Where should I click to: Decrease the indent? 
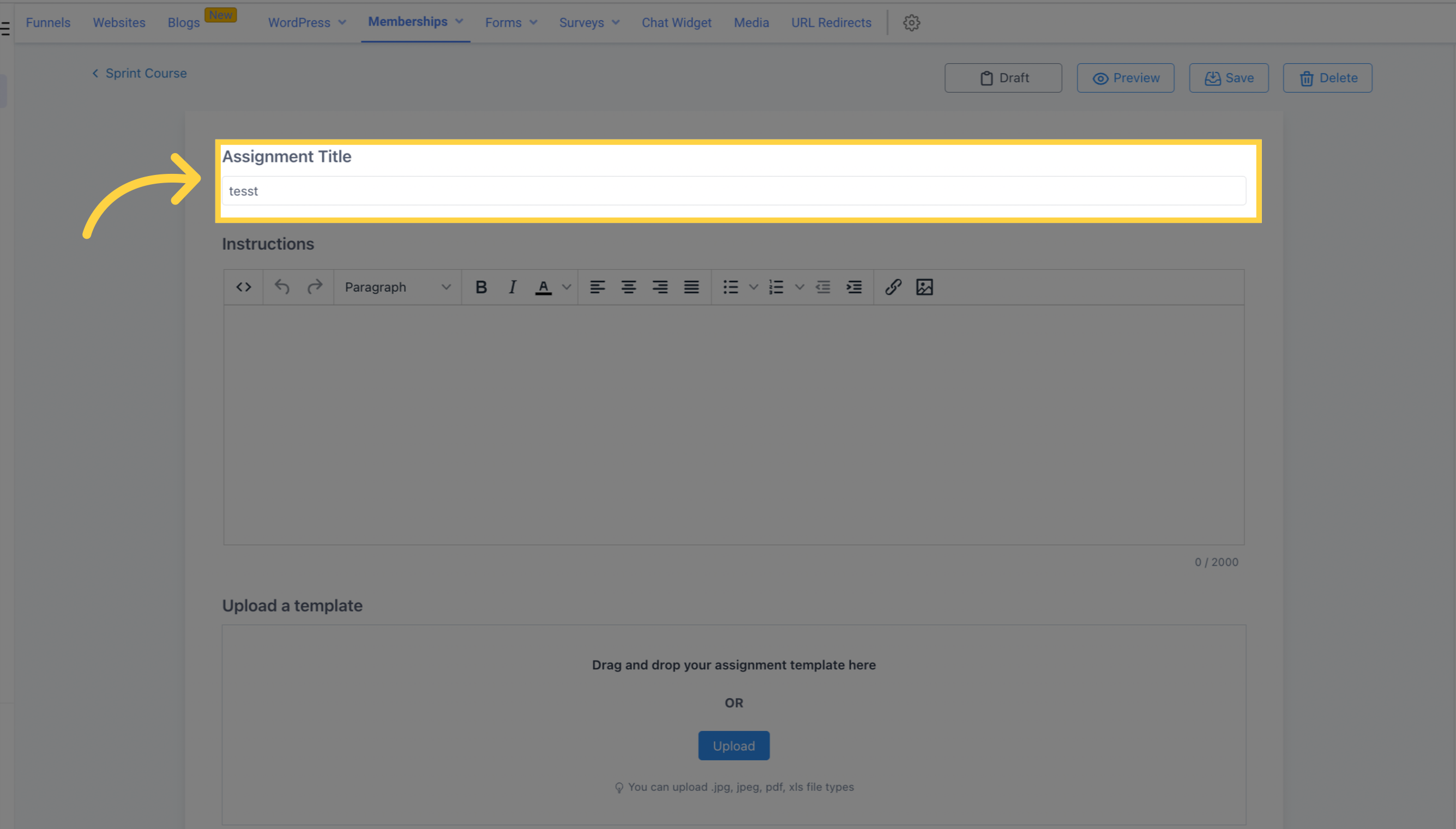pos(822,287)
